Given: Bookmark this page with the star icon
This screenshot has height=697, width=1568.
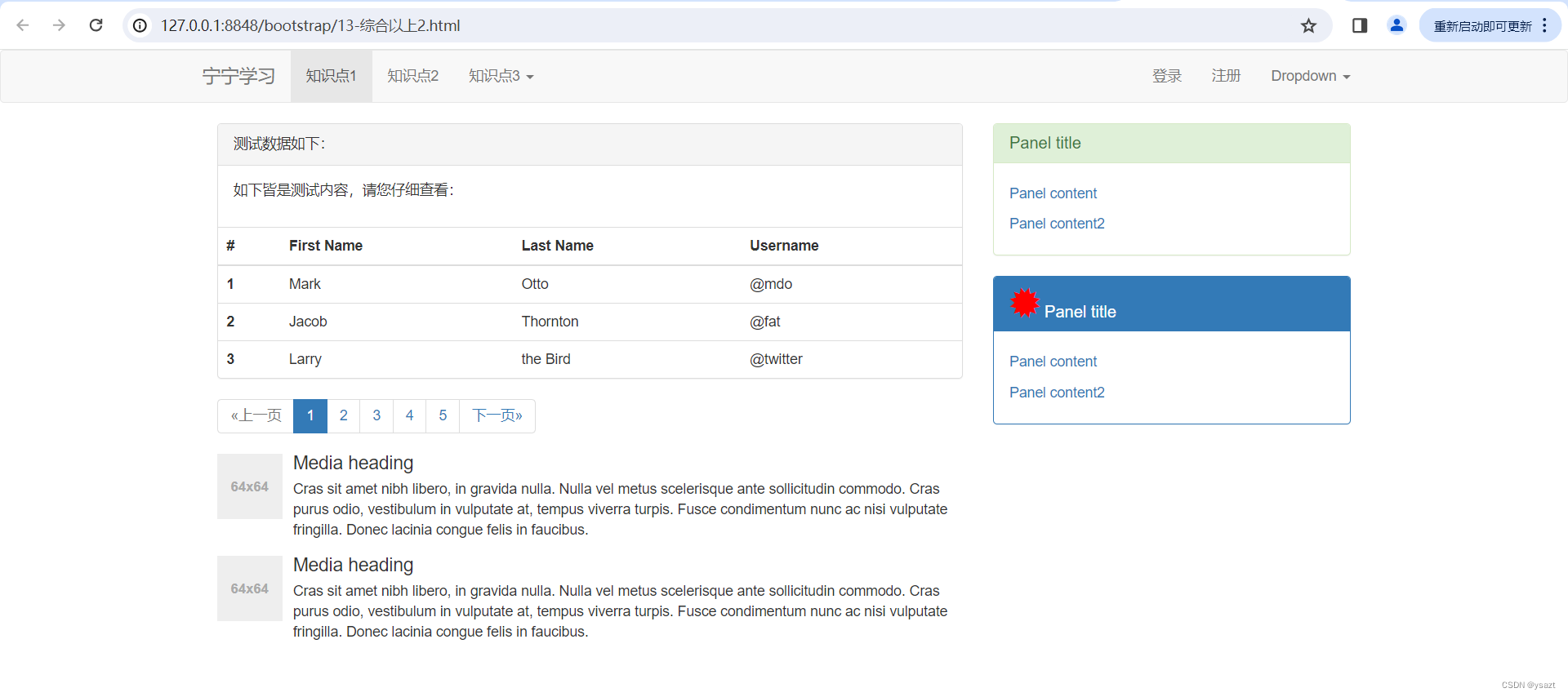Looking at the screenshot, I should (1308, 25).
